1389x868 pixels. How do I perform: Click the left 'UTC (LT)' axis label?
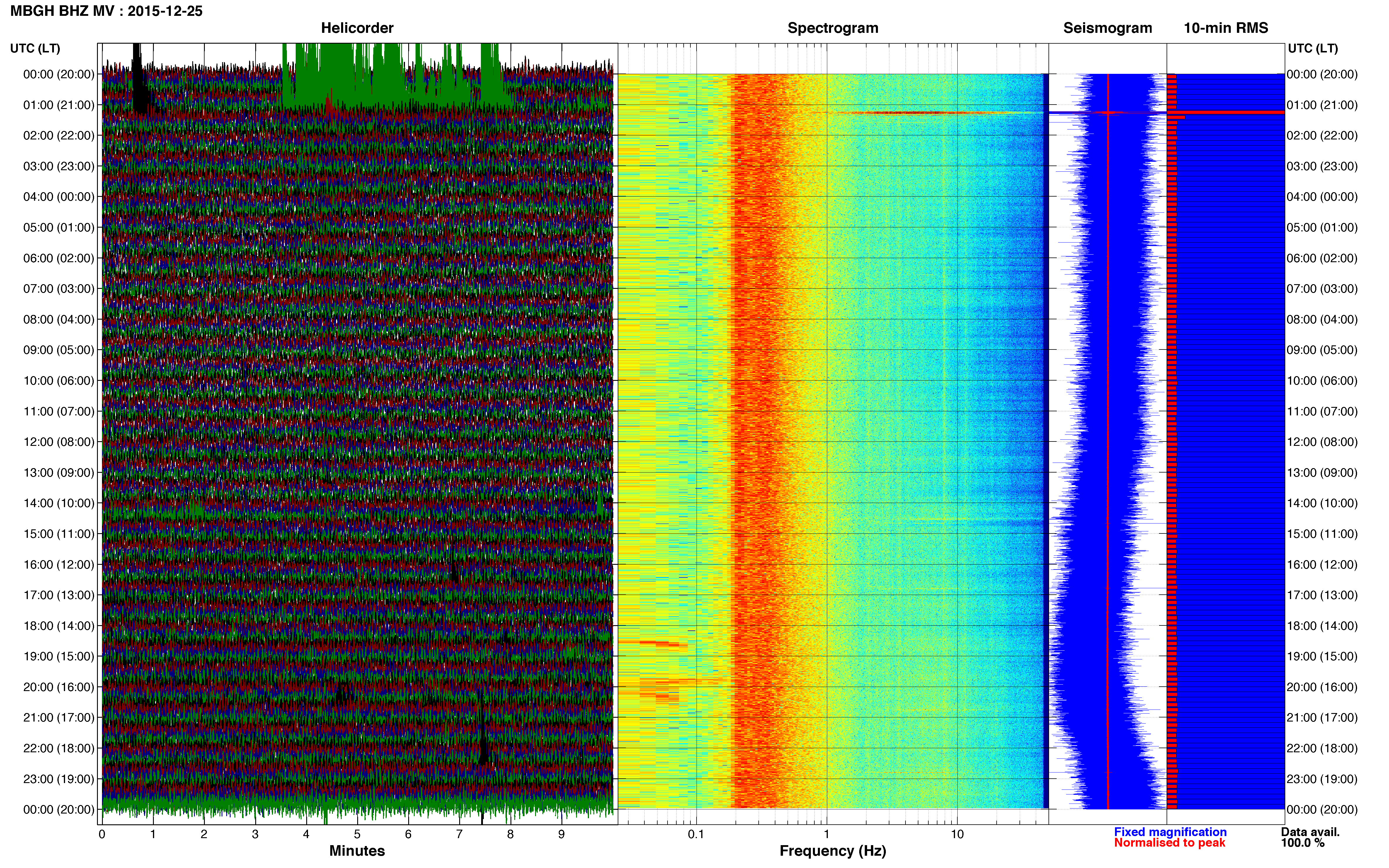click(x=35, y=48)
